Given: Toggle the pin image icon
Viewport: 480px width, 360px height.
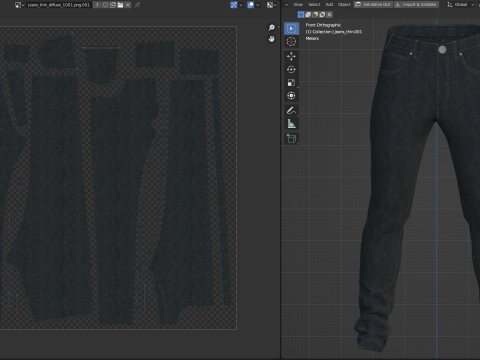Looking at the screenshot, I should 137,5.
